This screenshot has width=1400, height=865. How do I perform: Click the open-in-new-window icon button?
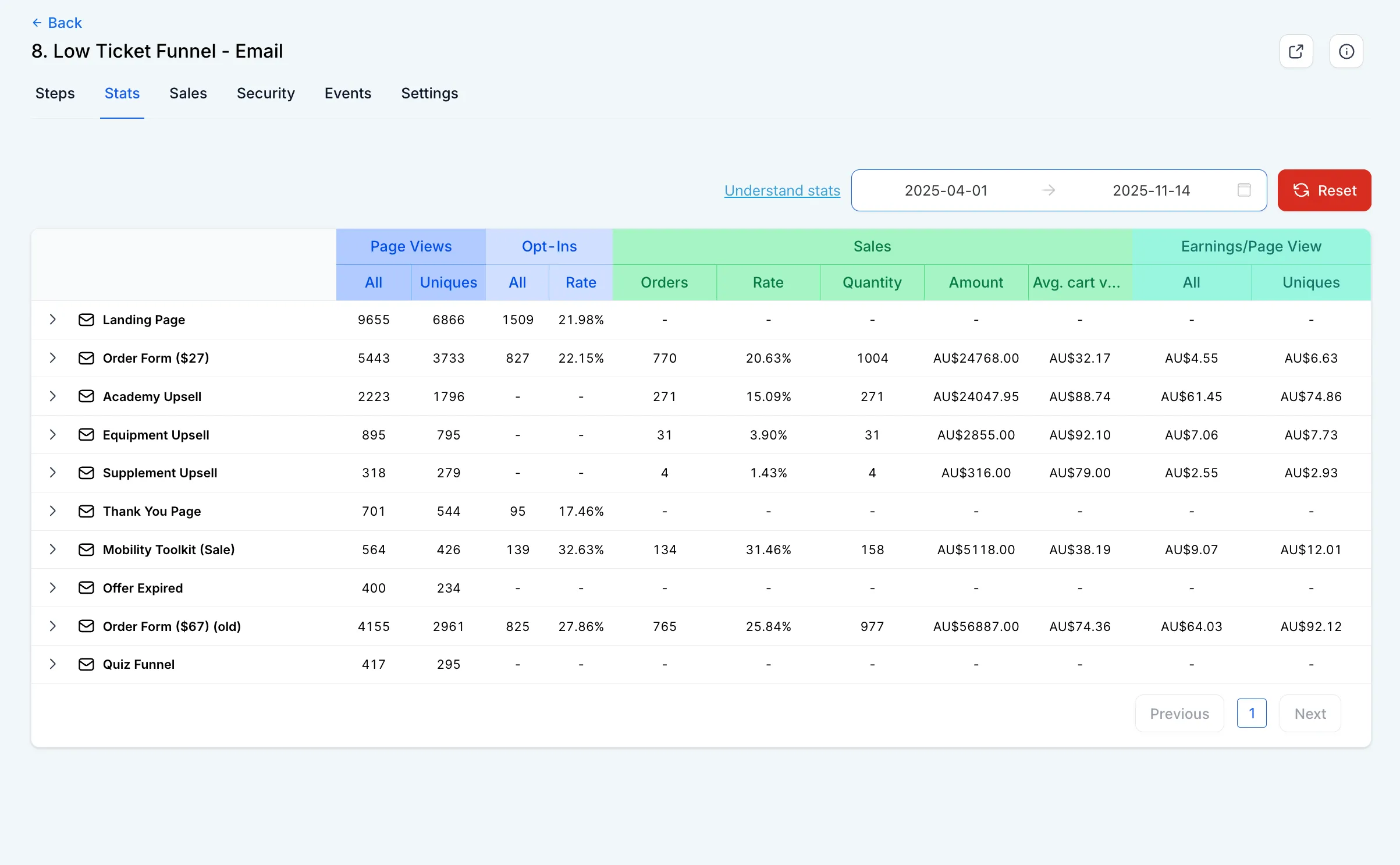click(x=1296, y=51)
